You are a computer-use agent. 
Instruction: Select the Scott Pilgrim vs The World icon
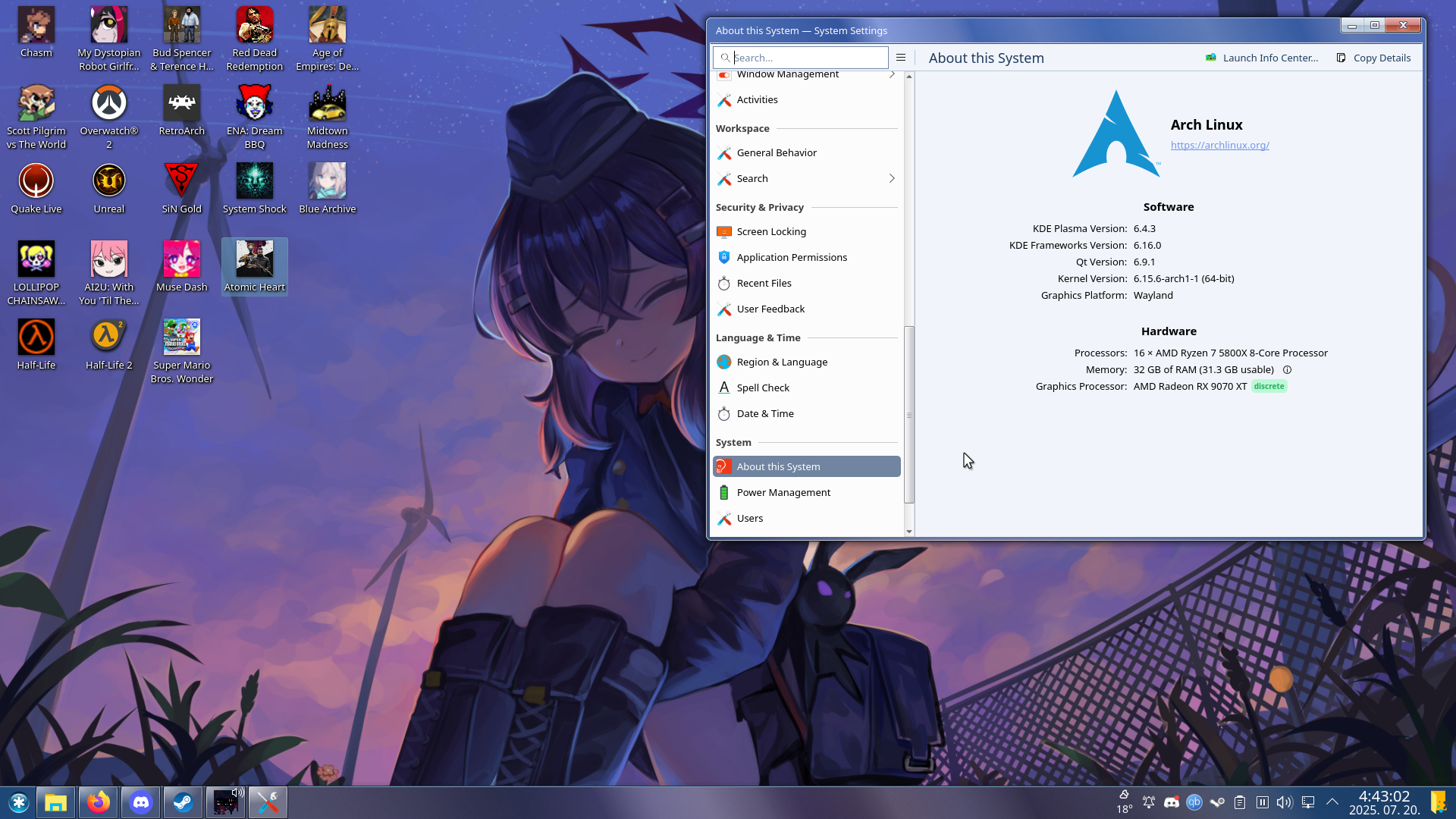(36, 118)
